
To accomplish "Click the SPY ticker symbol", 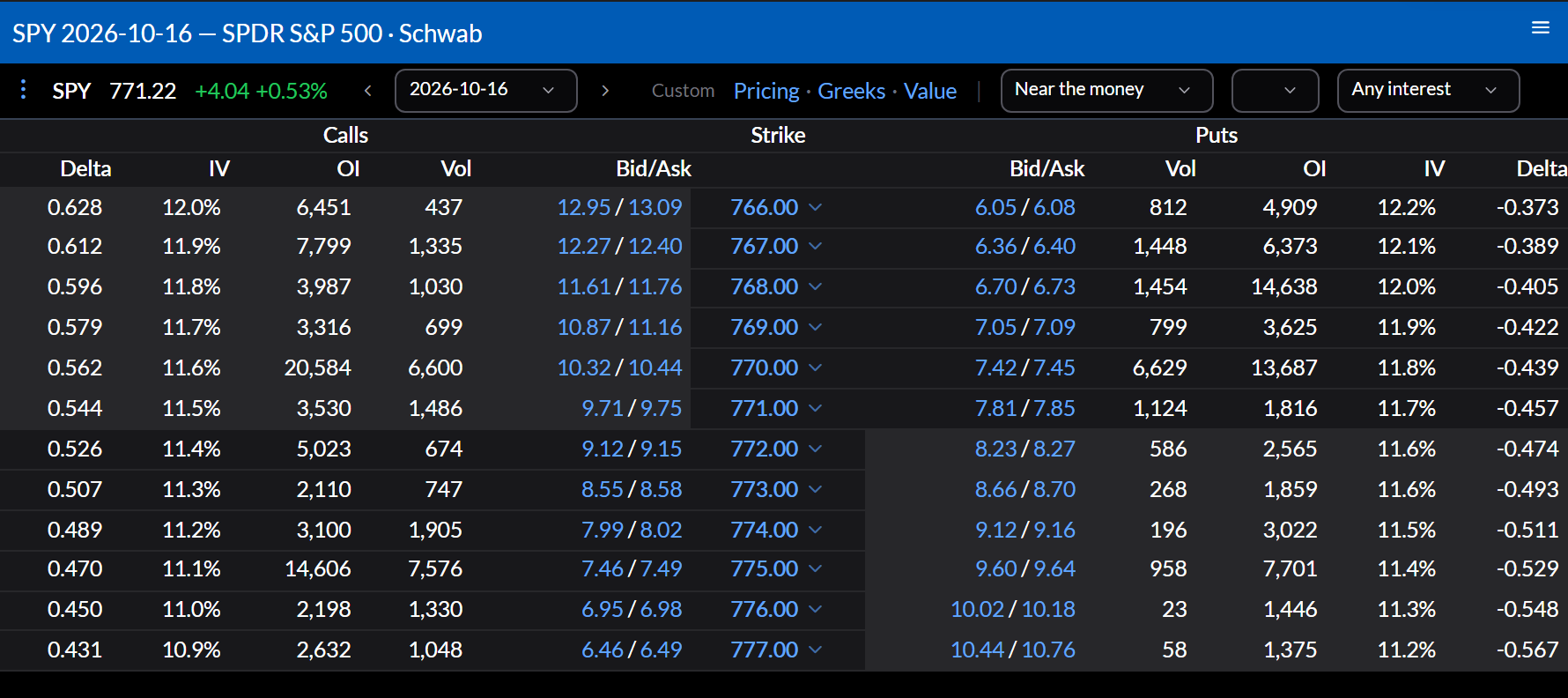I will click(71, 91).
